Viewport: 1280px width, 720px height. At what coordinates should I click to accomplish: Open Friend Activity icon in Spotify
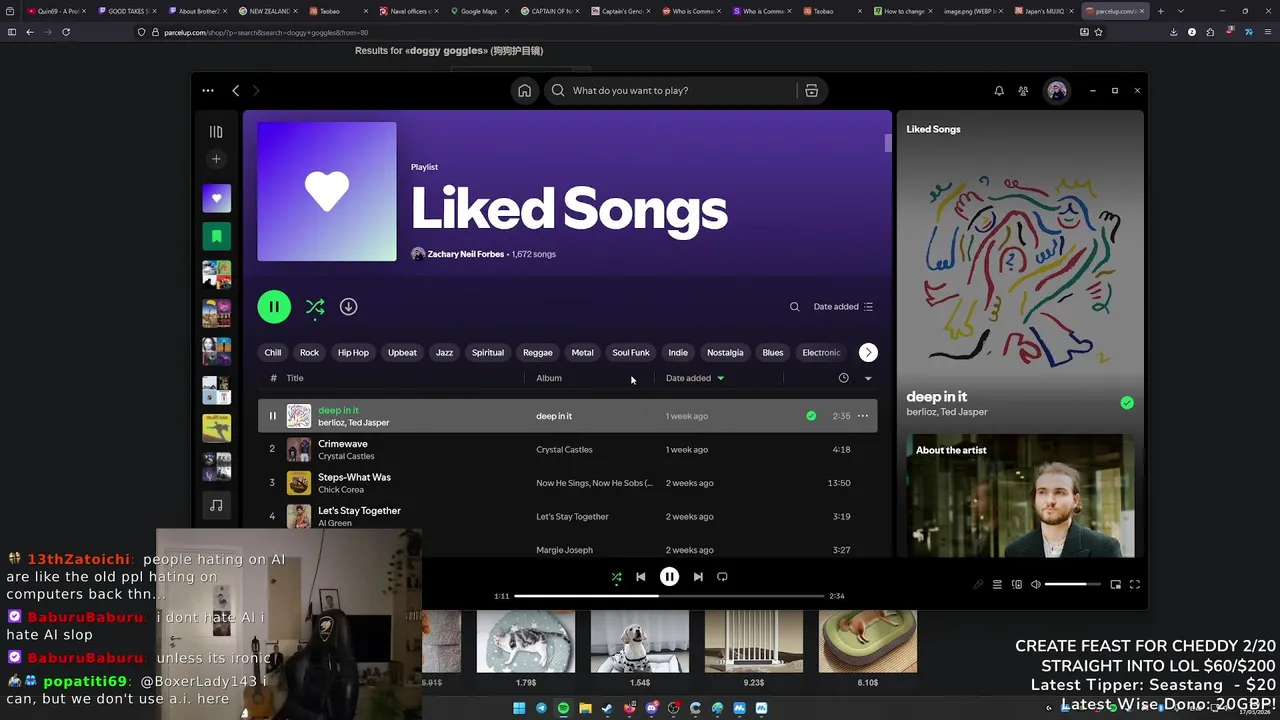[x=1023, y=91]
